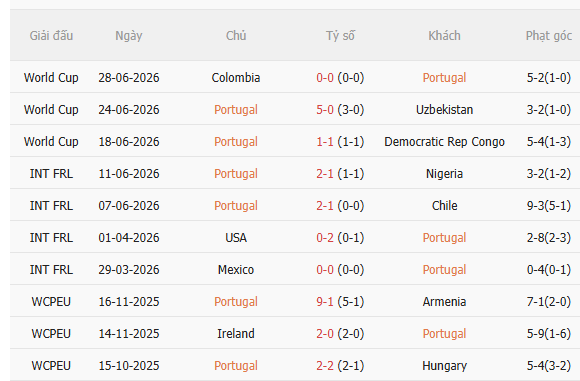Click the Giải đấu column header
This screenshot has width=580, height=381.
pos(51,36)
